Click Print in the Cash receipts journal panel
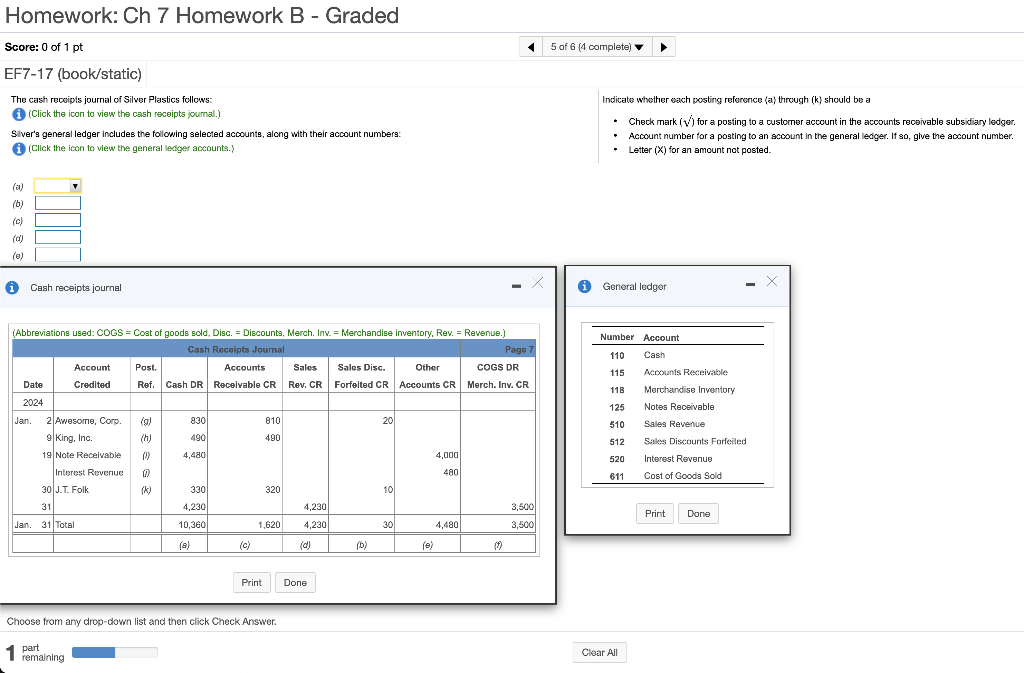1024x673 pixels. pos(251,582)
